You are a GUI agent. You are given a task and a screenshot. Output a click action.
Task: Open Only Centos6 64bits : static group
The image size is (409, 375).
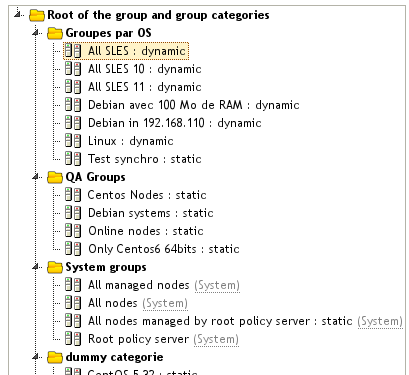pos(164,249)
